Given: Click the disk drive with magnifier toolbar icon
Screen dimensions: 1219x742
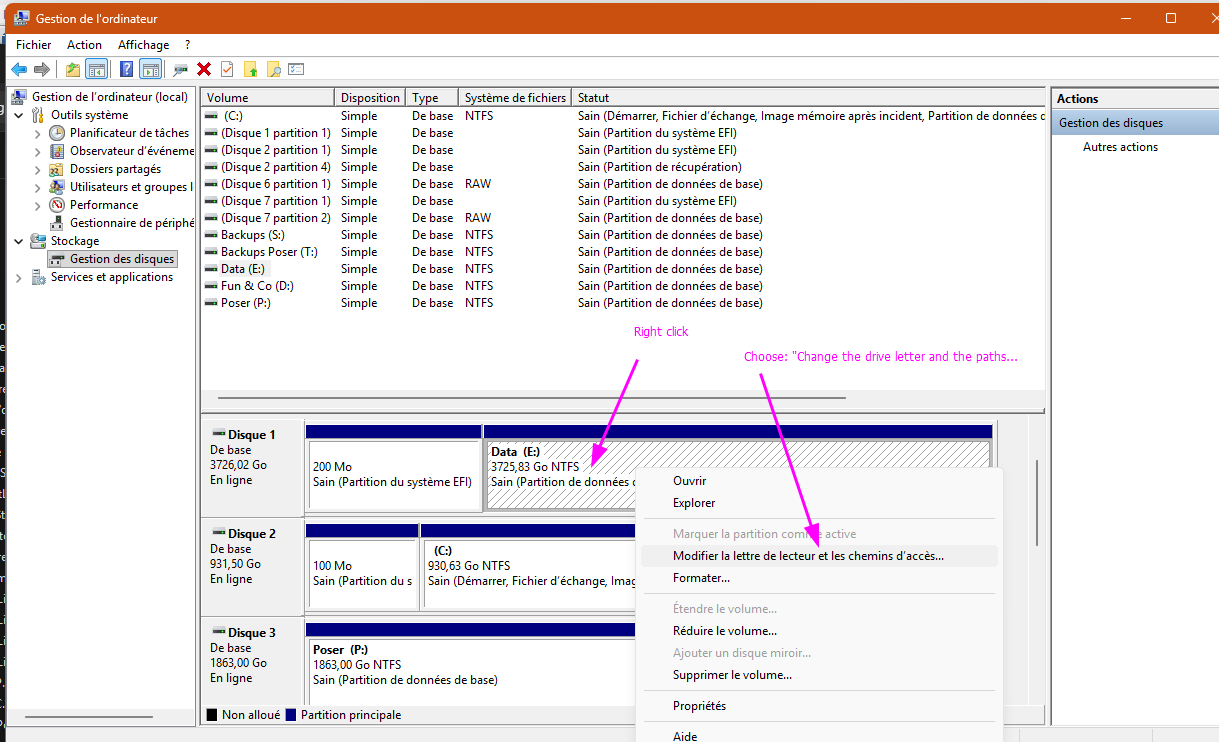Looking at the screenshot, I should click(181, 69).
